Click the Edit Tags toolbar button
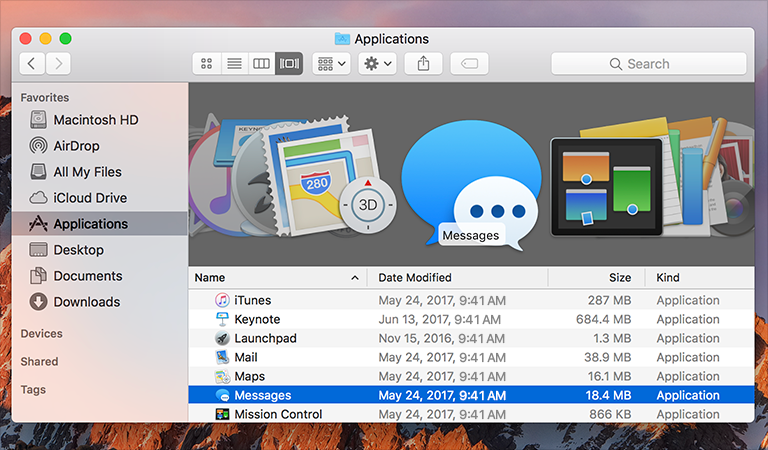768x450 pixels. [469, 64]
